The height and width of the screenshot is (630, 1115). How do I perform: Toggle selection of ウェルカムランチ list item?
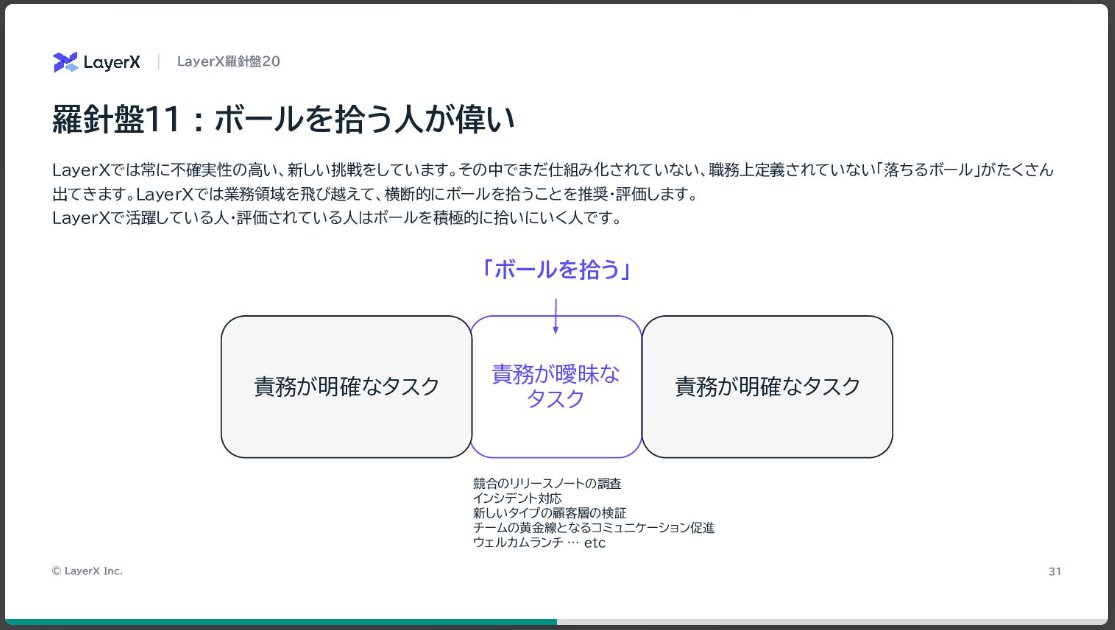pyautogui.click(x=533, y=542)
